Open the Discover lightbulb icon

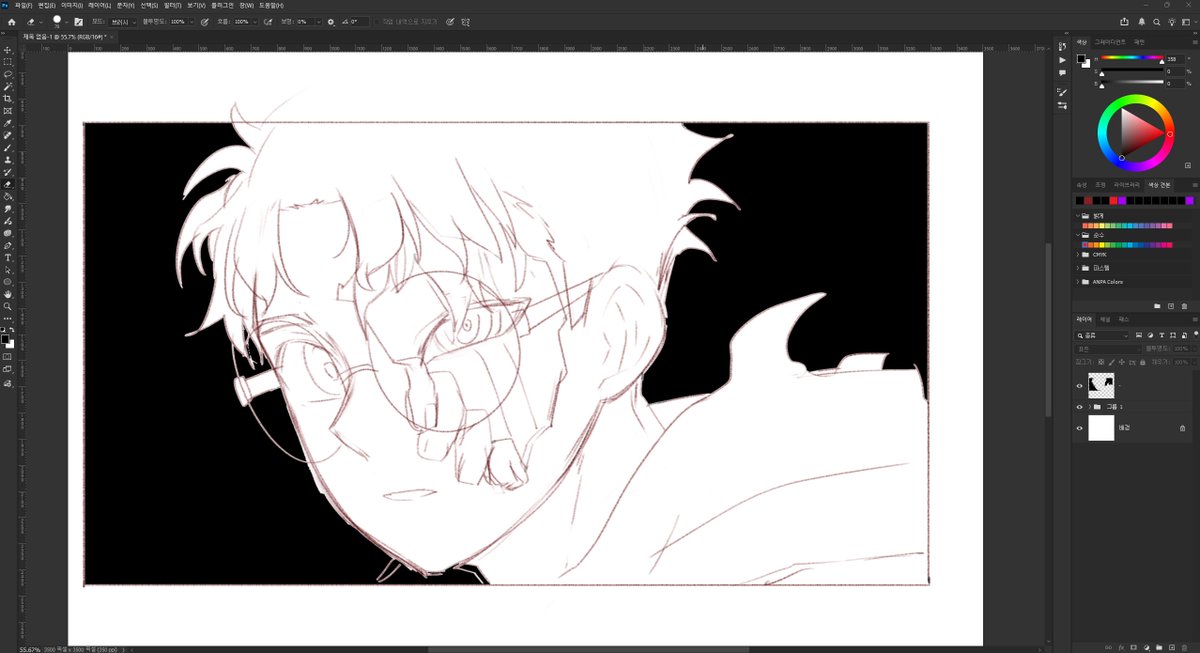[x=1174, y=21]
